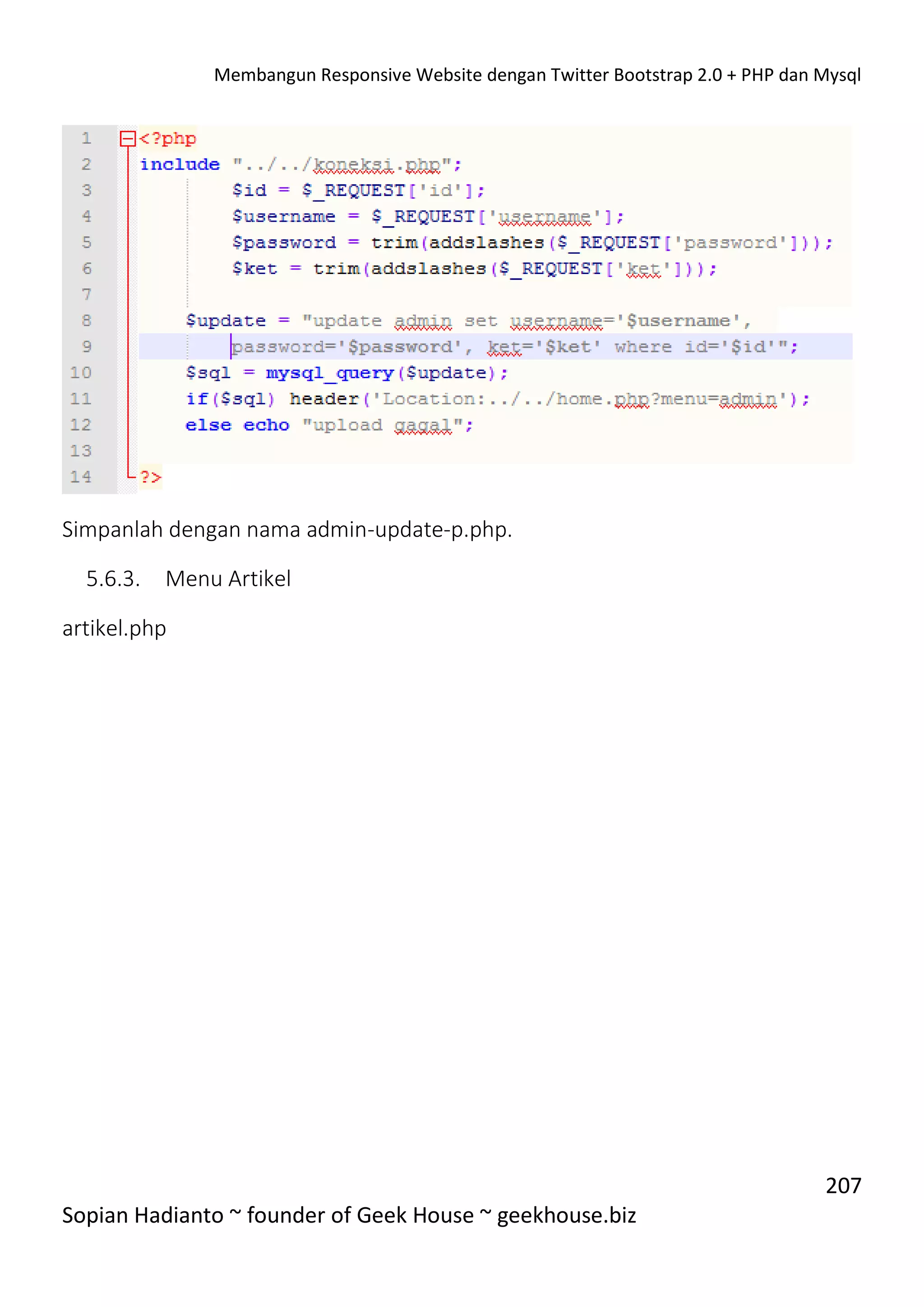The image size is (924, 1307).
Task: Click the $id variable on line 3
Action: tap(249, 190)
